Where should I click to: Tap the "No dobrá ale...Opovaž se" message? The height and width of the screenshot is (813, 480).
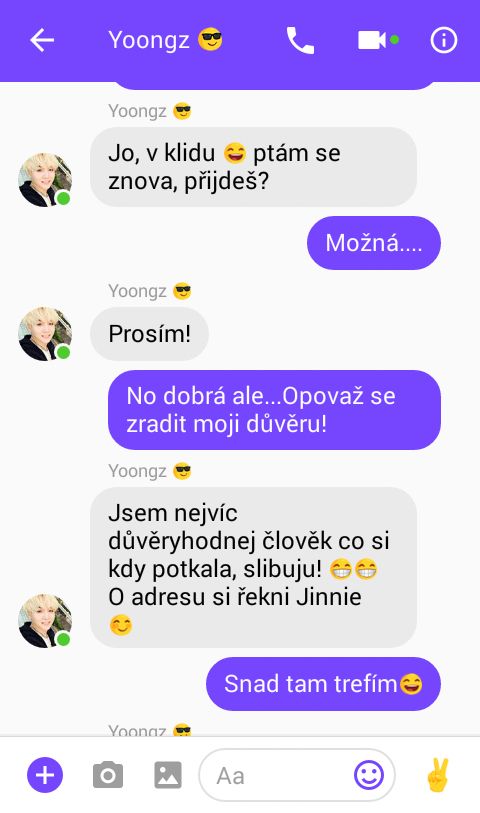point(274,410)
